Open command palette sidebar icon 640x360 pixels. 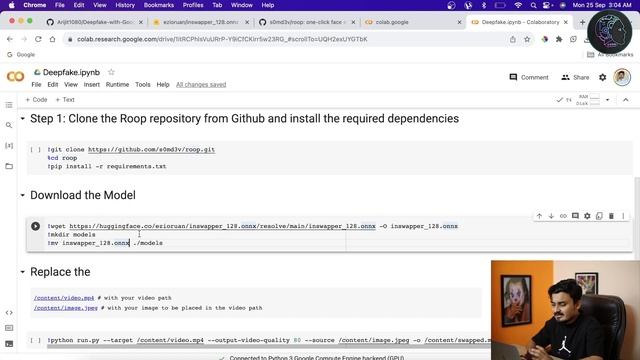(9, 328)
